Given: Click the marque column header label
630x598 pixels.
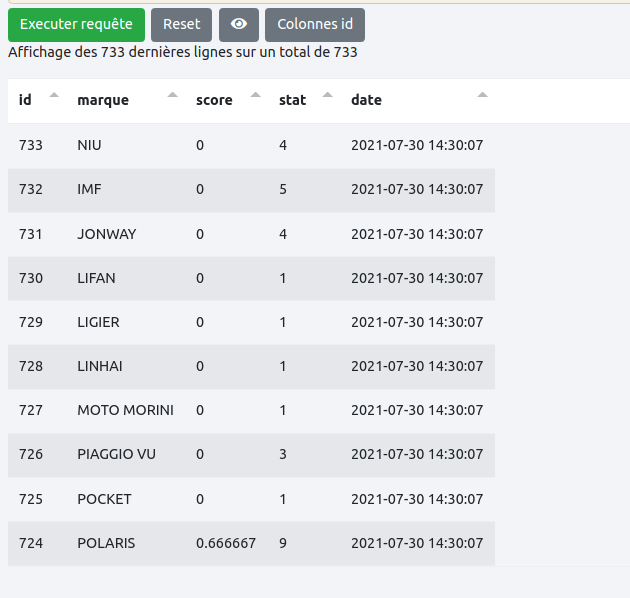Looking at the screenshot, I should [x=103, y=100].
